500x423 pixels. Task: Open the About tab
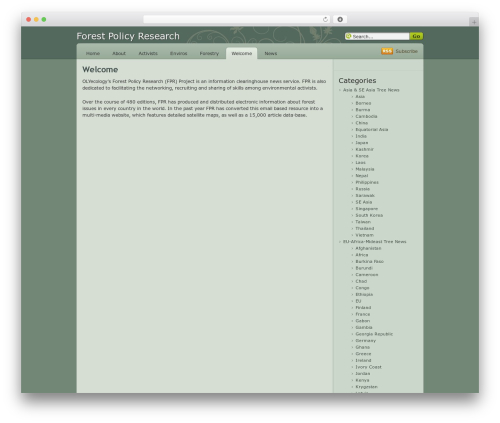119,53
